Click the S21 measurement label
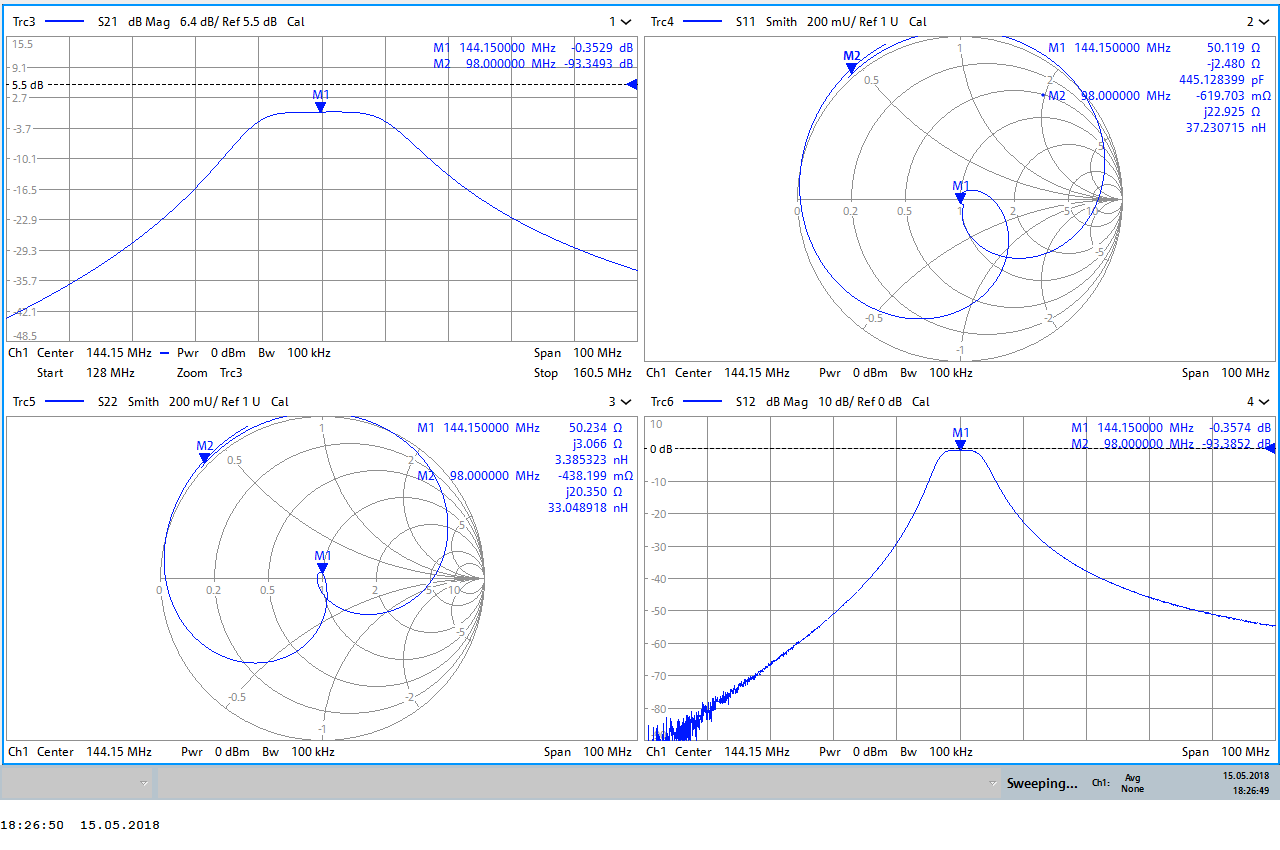This screenshot has width=1280, height=850. click(108, 22)
